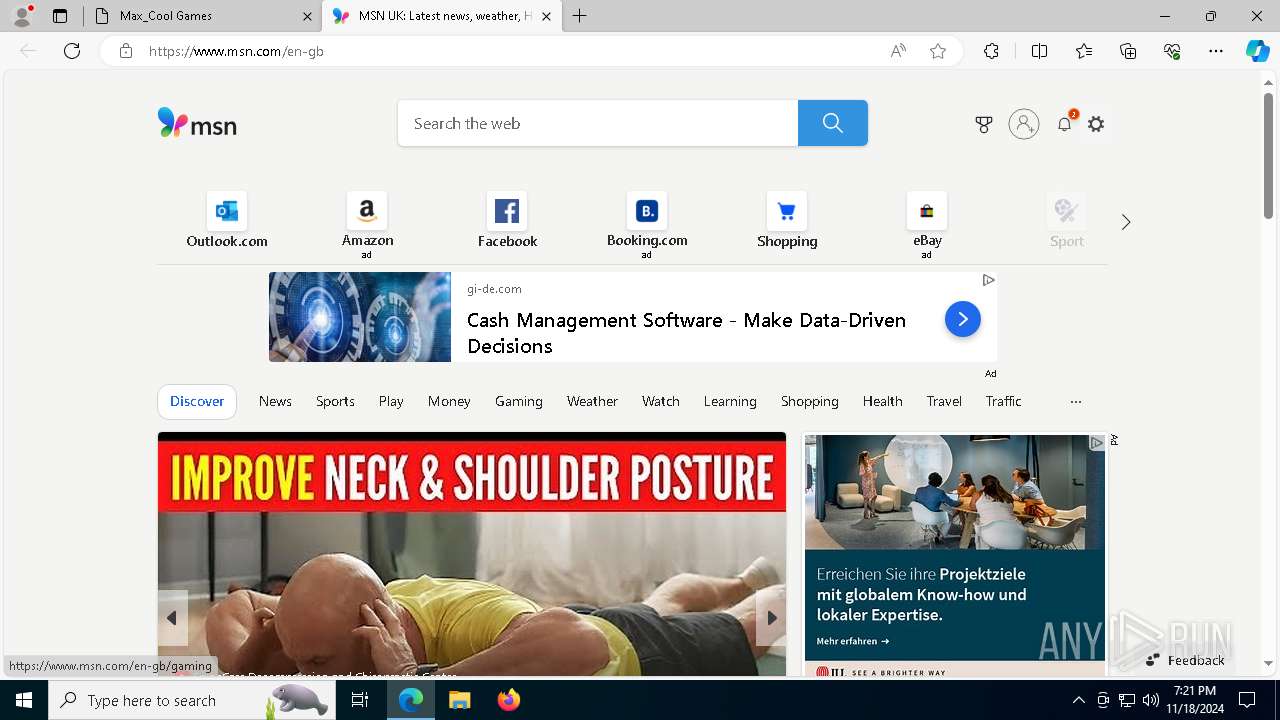The width and height of the screenshot is (1280, 720).
Task: Open the Facebook shortcut
Action: pos(507,220)
